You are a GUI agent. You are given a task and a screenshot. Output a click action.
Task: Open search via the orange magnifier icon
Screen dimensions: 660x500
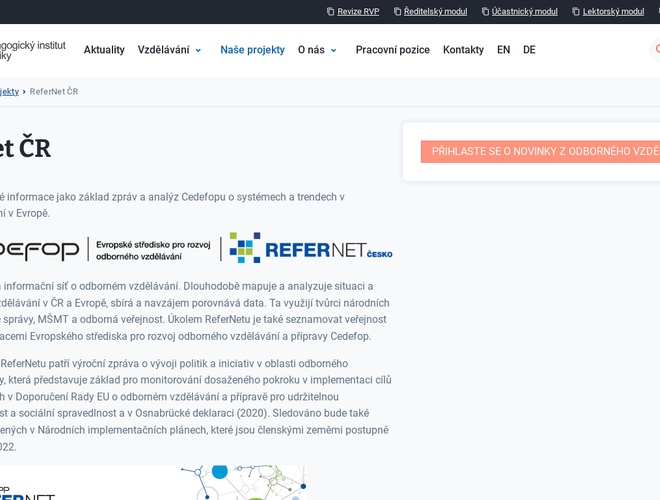[655, 50]
